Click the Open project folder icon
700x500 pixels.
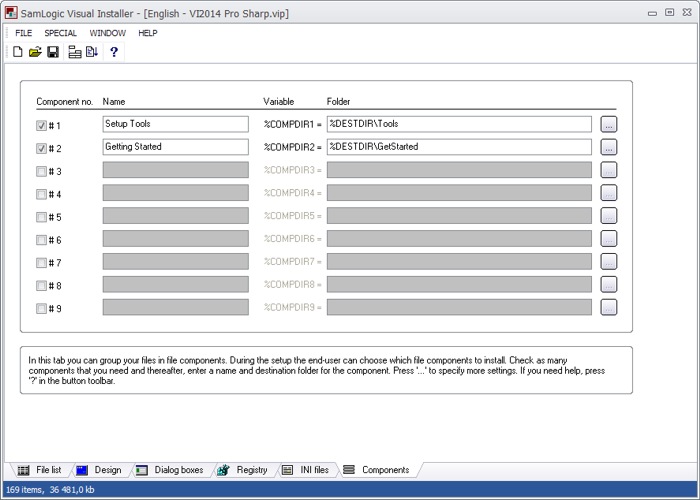tap(35, 52)
